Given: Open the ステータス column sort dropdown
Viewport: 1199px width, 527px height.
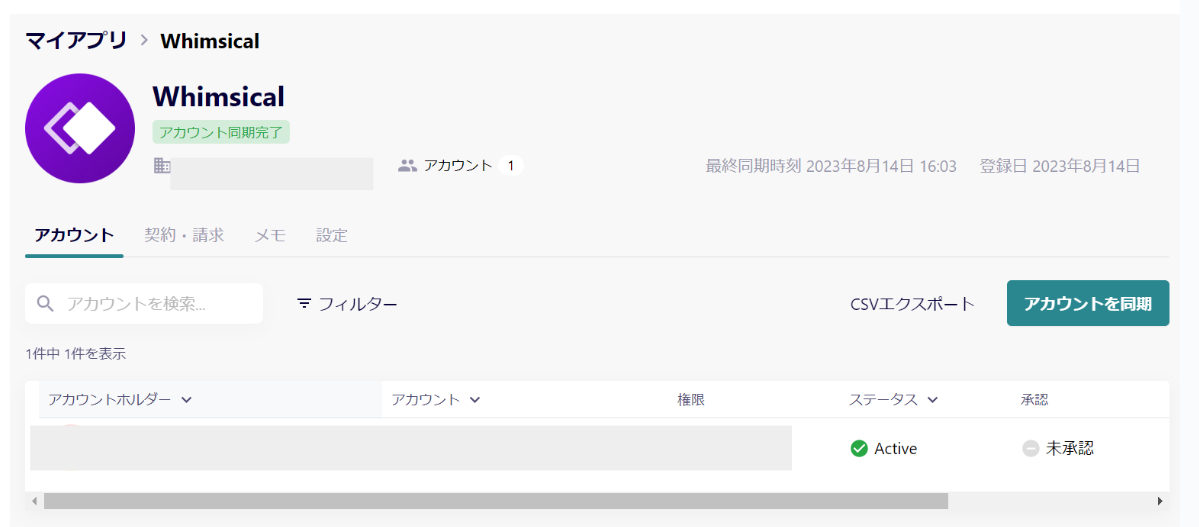Looking at the screenshot, I should [x=933, y=399].
